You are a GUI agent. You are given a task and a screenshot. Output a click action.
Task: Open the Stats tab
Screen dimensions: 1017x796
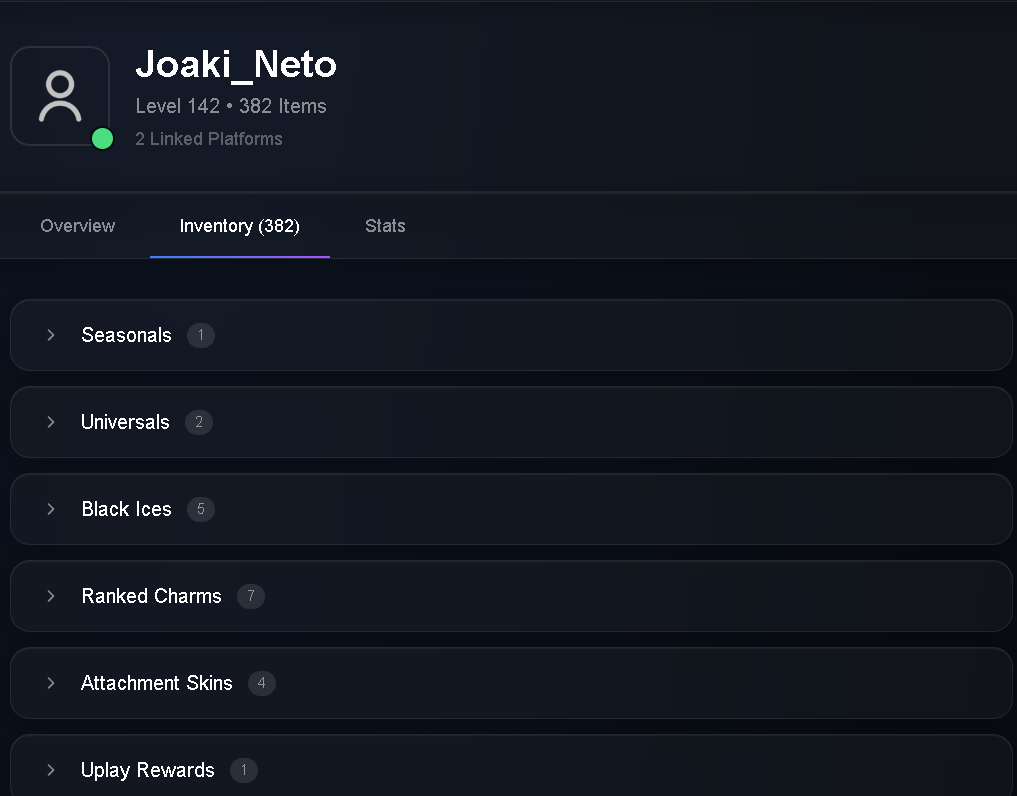tap(385, 226)
